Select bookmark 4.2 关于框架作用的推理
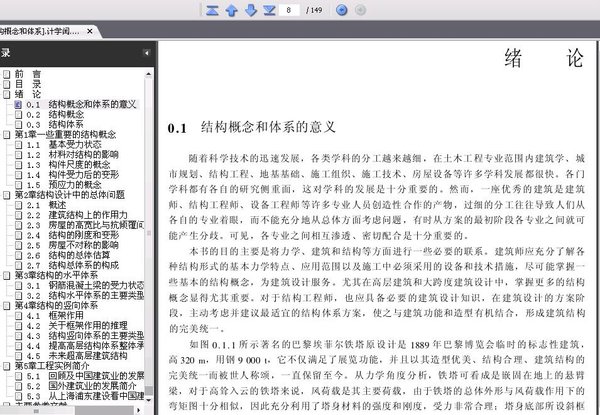600x415 pixels. tap(77, 325)
